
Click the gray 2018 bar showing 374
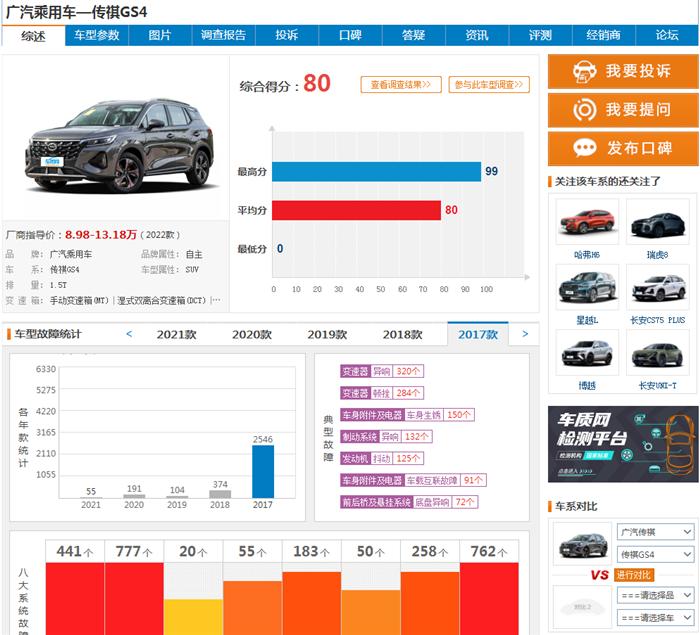220,494
